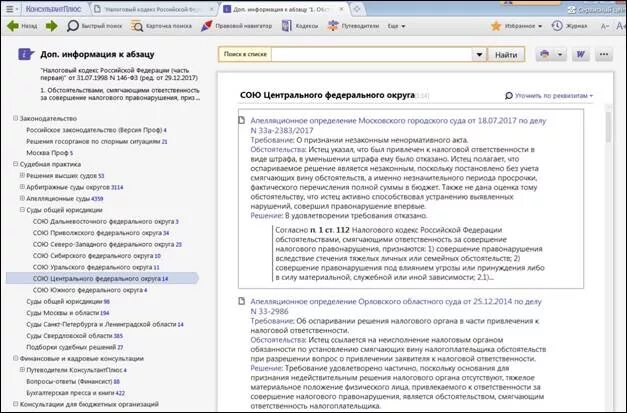
Task: Open Апелляционное определение Московского городского суда
Action: click(398, 126)
